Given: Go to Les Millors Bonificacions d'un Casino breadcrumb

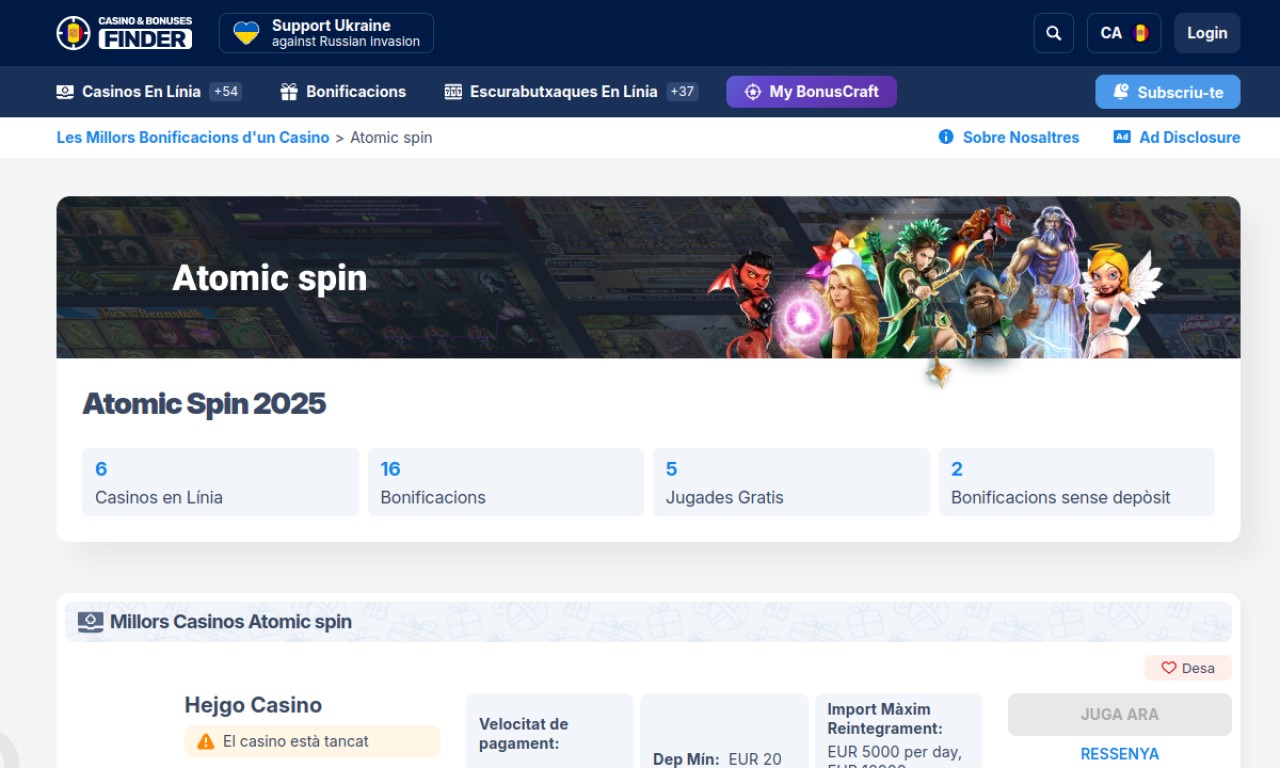Looking at the screenshot, I should pos(193,137).
